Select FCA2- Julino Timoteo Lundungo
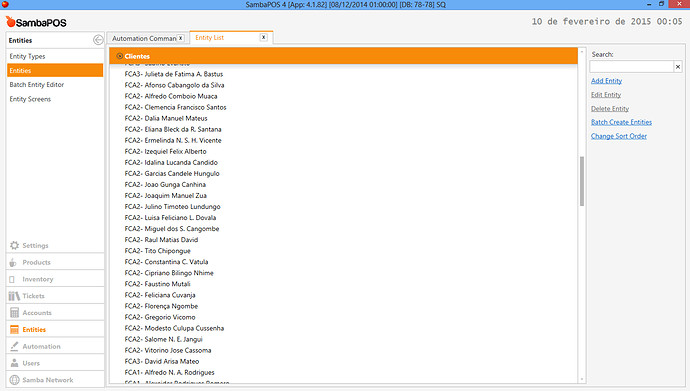Screen dimensions: 690x391 172,207
